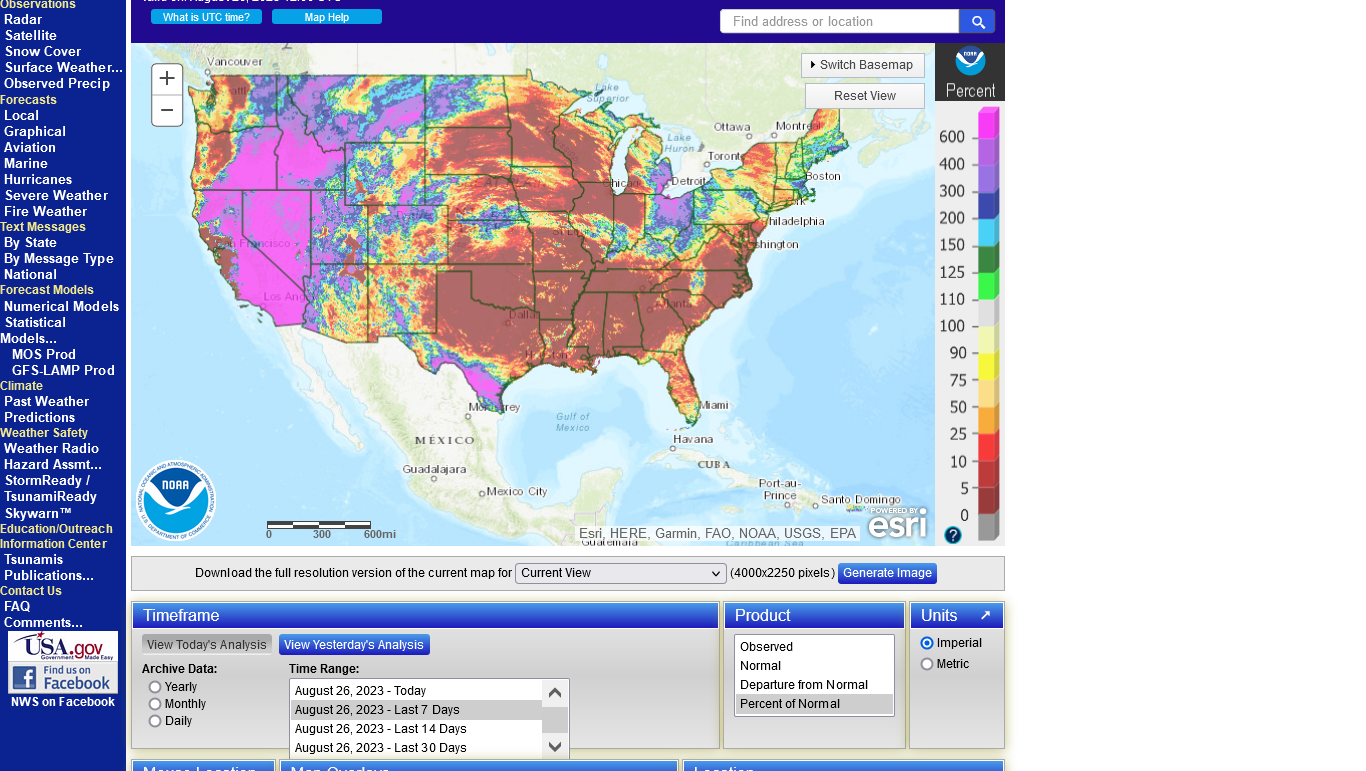Open Weather Radio sidebar link

[x=51, y=448]
